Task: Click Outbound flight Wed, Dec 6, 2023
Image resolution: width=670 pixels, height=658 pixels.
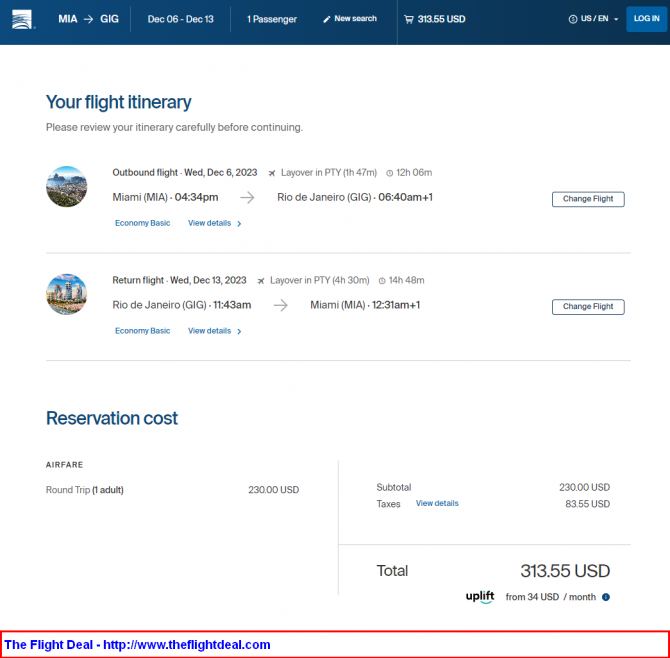Action: (185, 173)
